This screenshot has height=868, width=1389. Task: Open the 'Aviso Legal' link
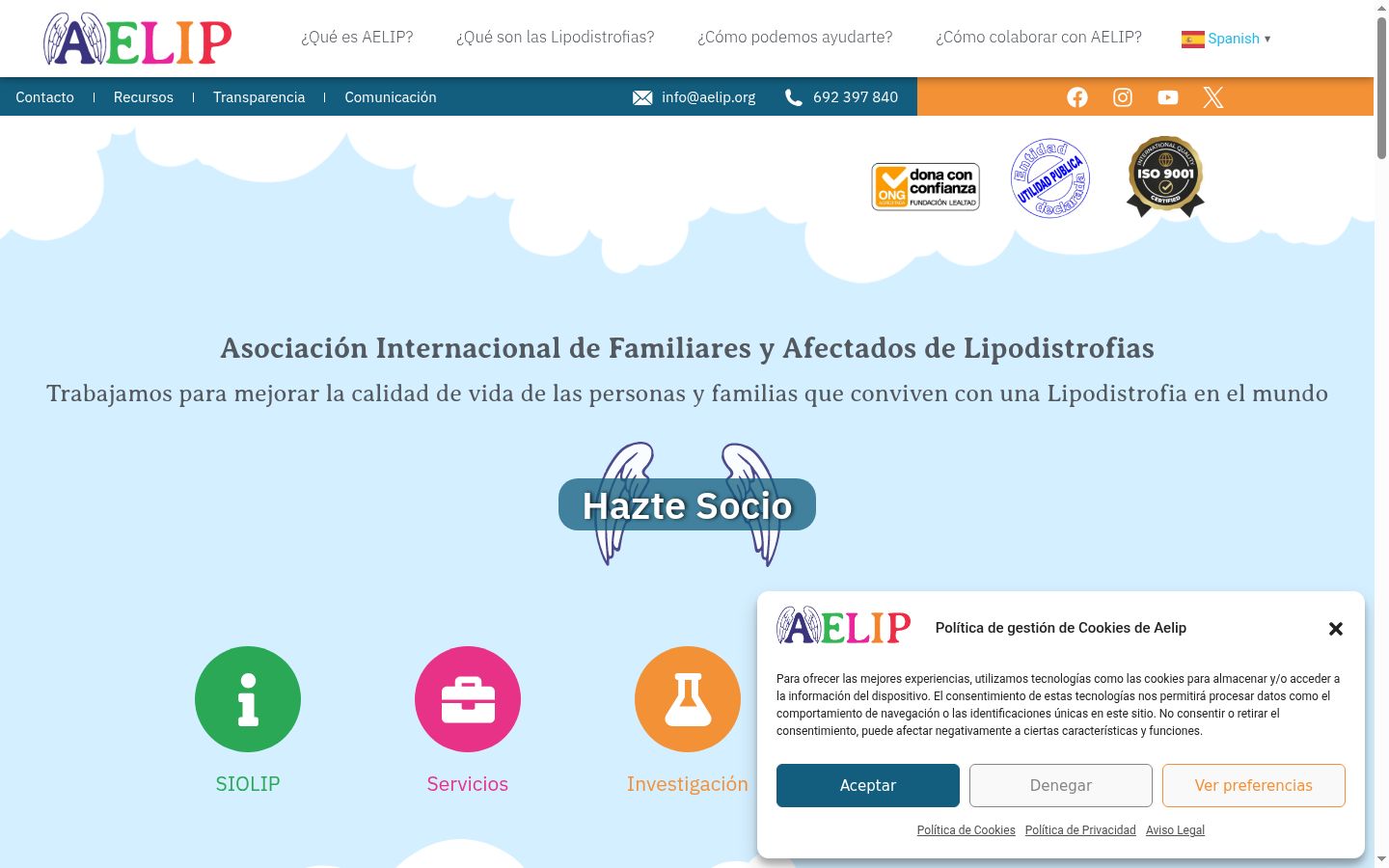[1175, 830]
